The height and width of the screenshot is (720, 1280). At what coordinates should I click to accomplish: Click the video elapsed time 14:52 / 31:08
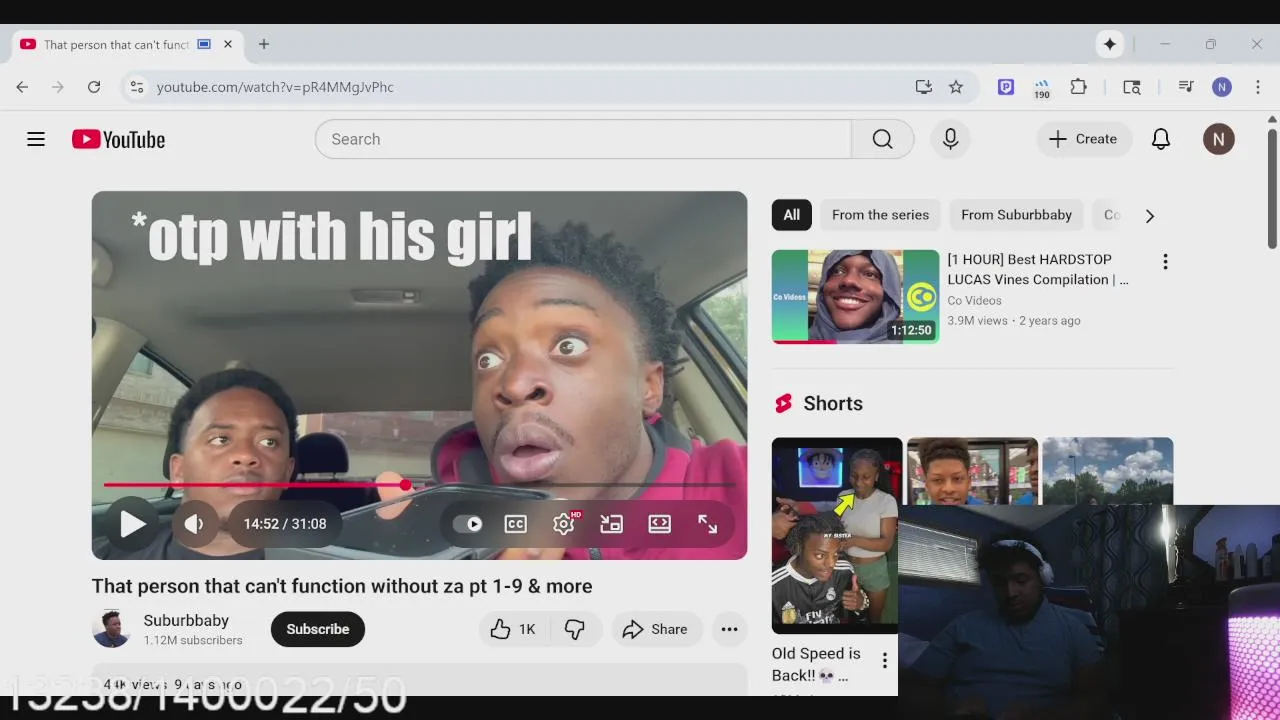click(x=285, y=523)
